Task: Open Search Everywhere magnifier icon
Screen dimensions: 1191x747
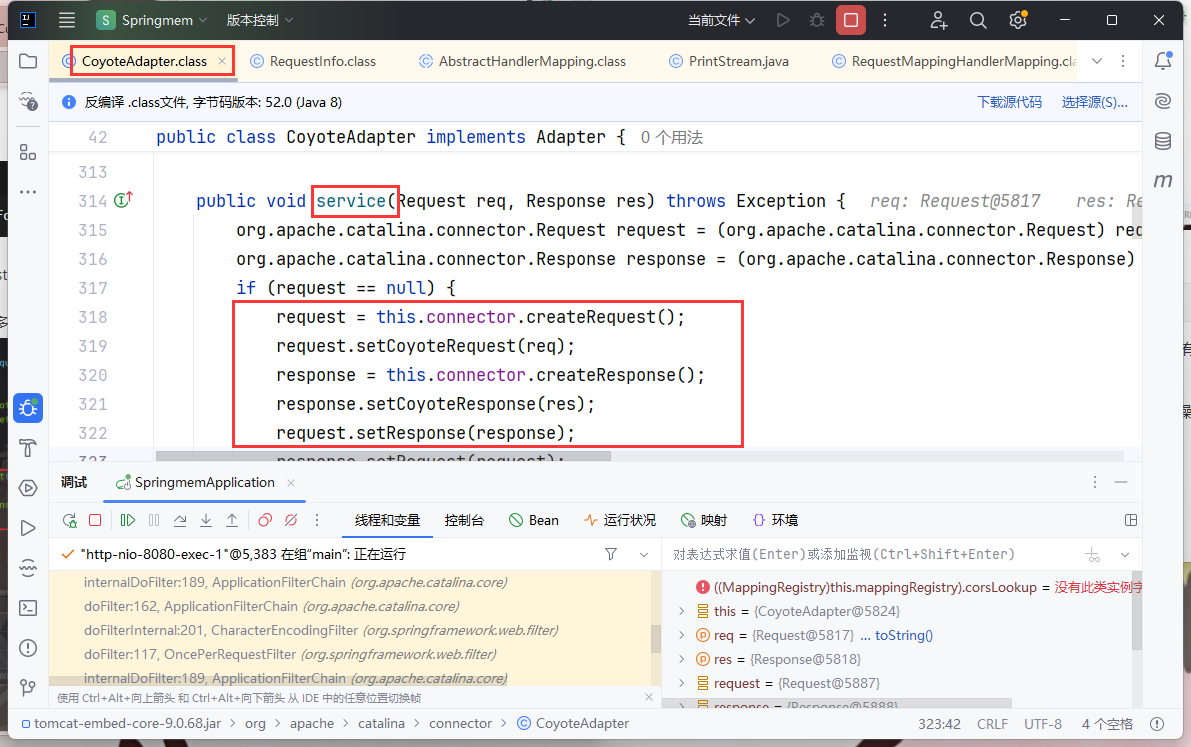Action: point(978,20)
